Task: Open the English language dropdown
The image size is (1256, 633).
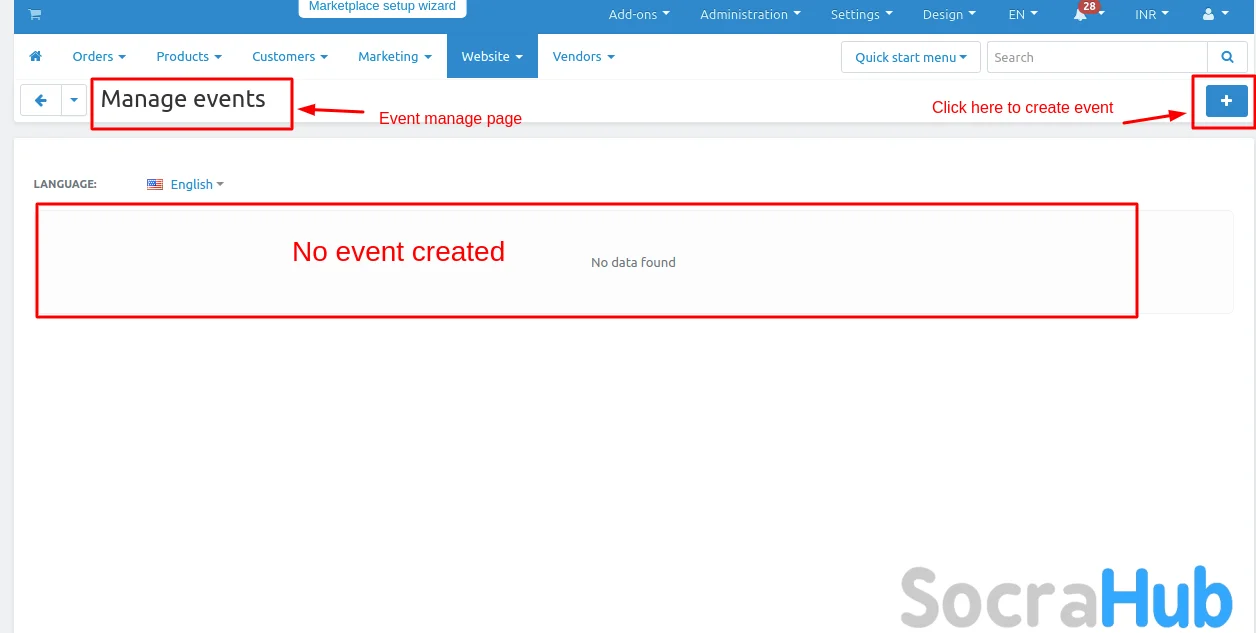Action: click(196, 185)
